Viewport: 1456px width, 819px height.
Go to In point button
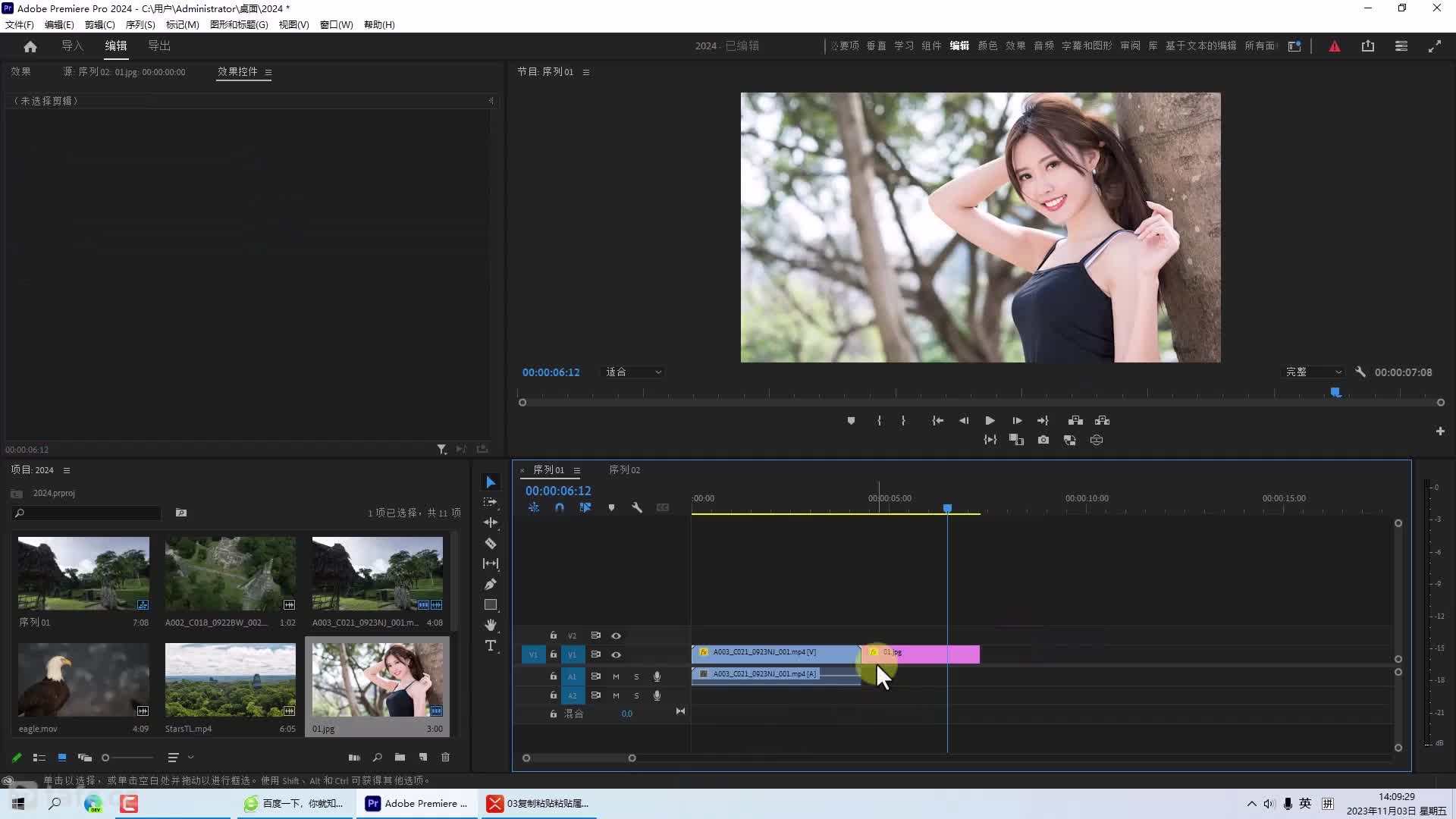coord(938,420)
